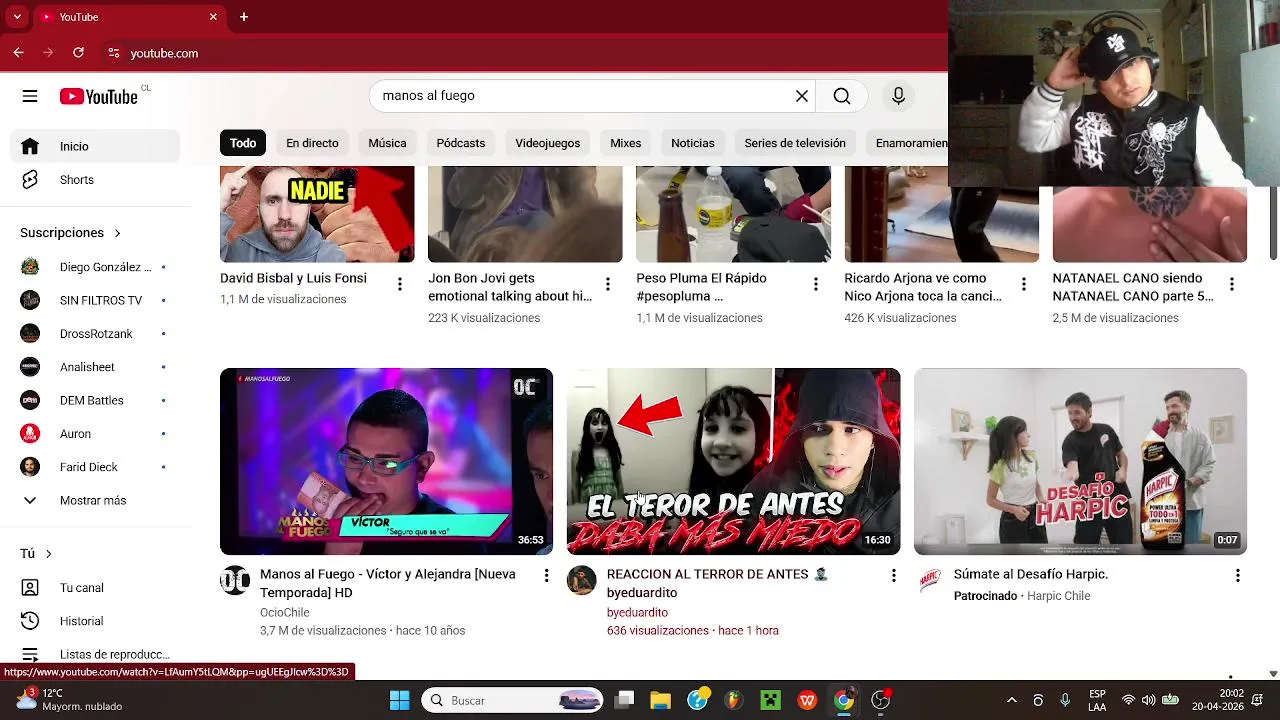This screenshot has height=720, width=1280.
Task: Open options for Jon Bon Jovi short
Action: coord(607,285)
